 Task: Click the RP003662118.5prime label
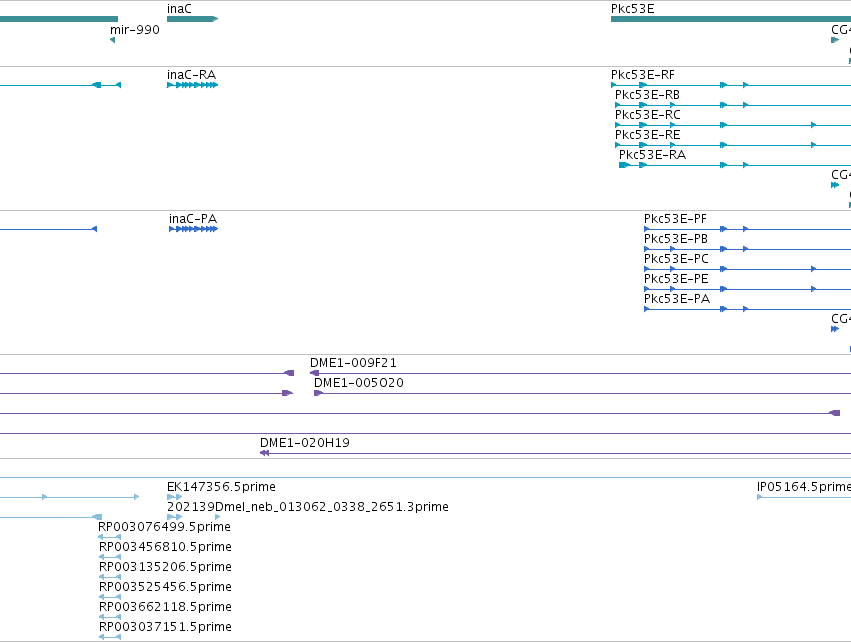[x=165, y=607]
